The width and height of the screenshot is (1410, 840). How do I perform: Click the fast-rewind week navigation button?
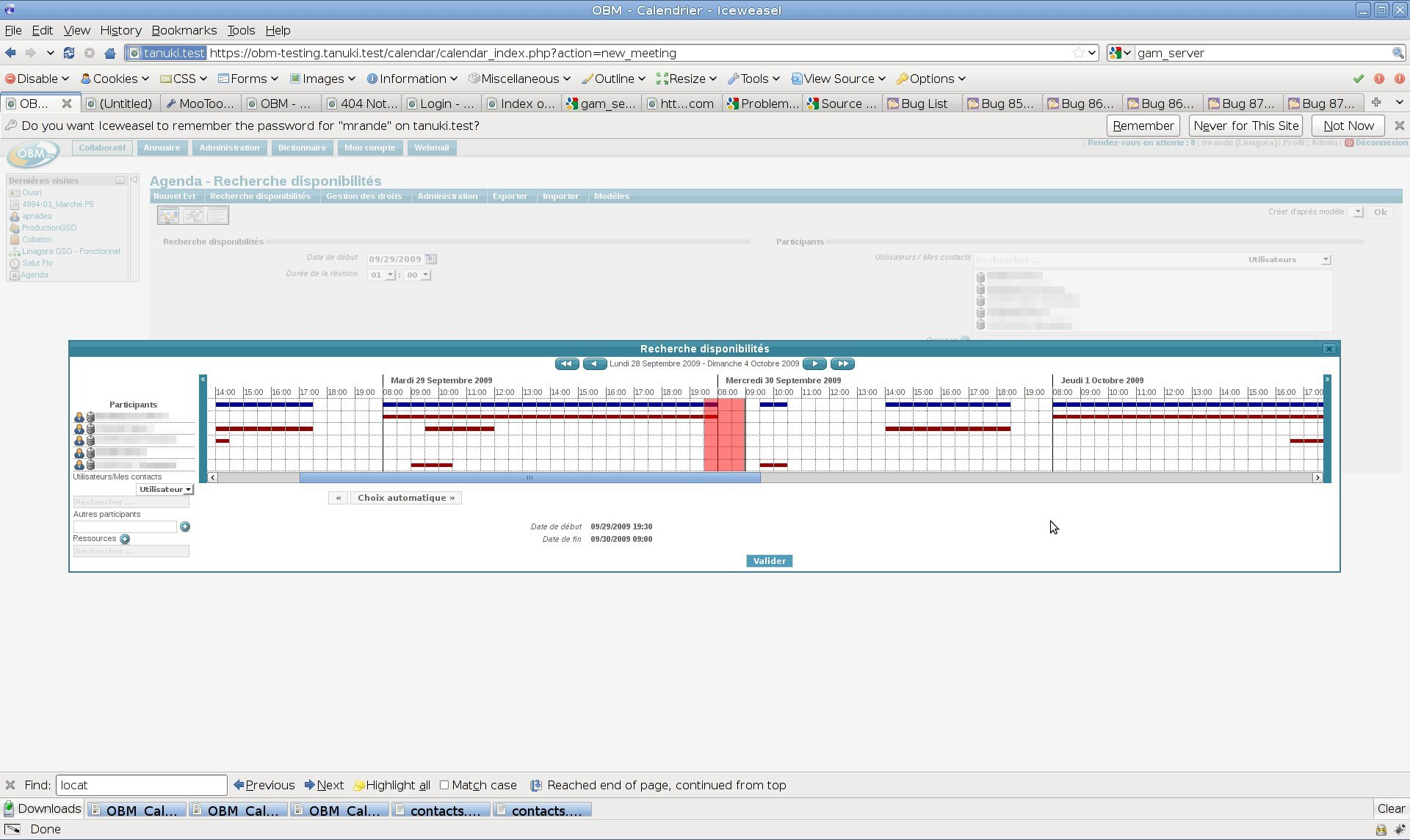click(x=566, y=363)
